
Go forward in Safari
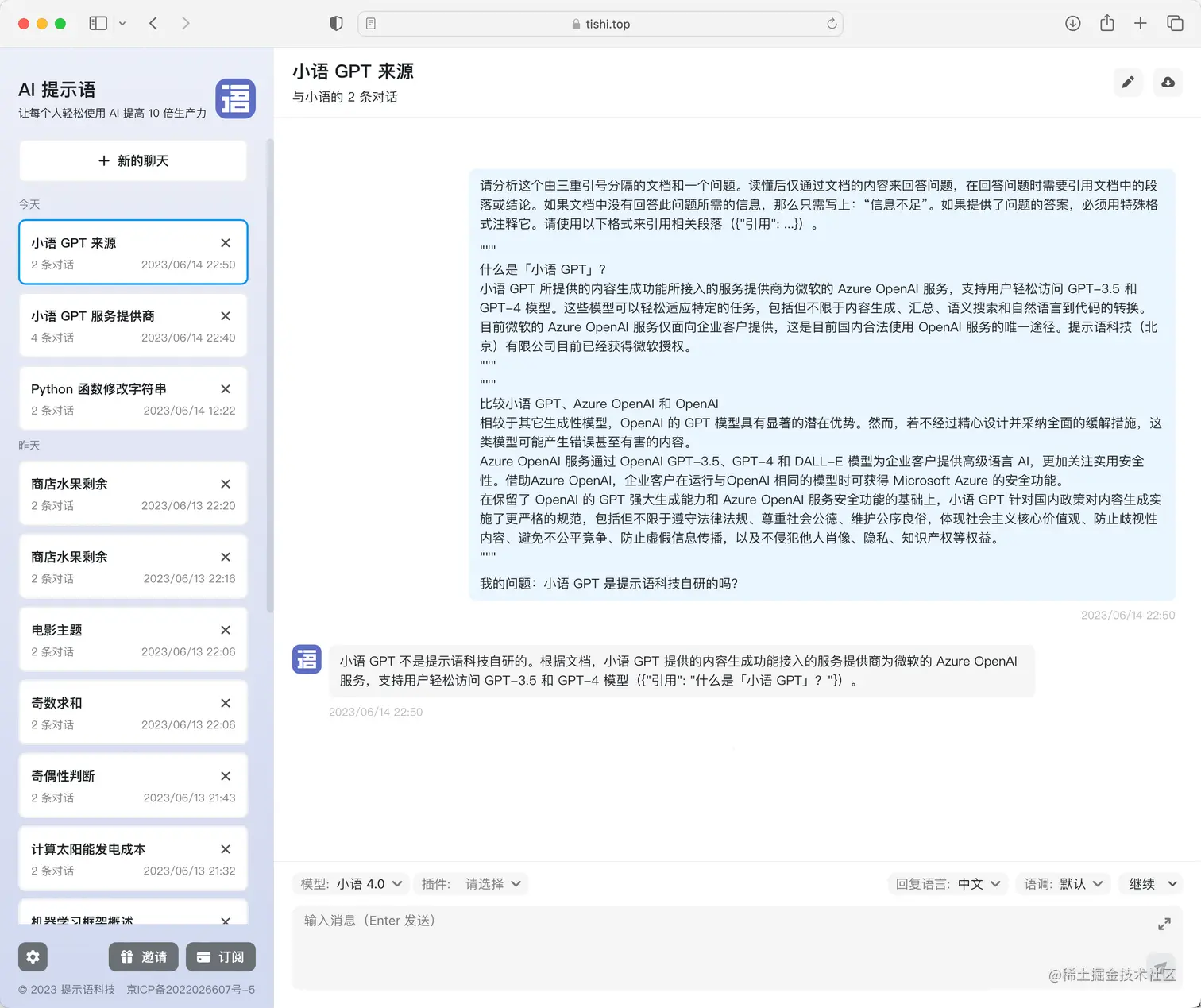coord(185,24)
